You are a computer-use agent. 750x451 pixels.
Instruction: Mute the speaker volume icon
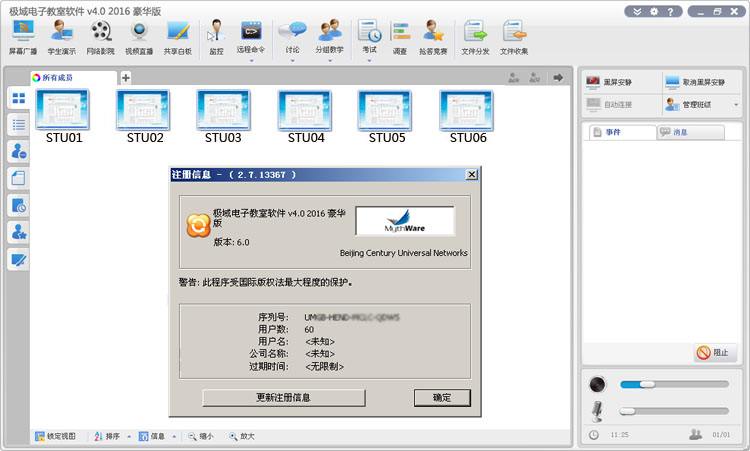(598, 384)
